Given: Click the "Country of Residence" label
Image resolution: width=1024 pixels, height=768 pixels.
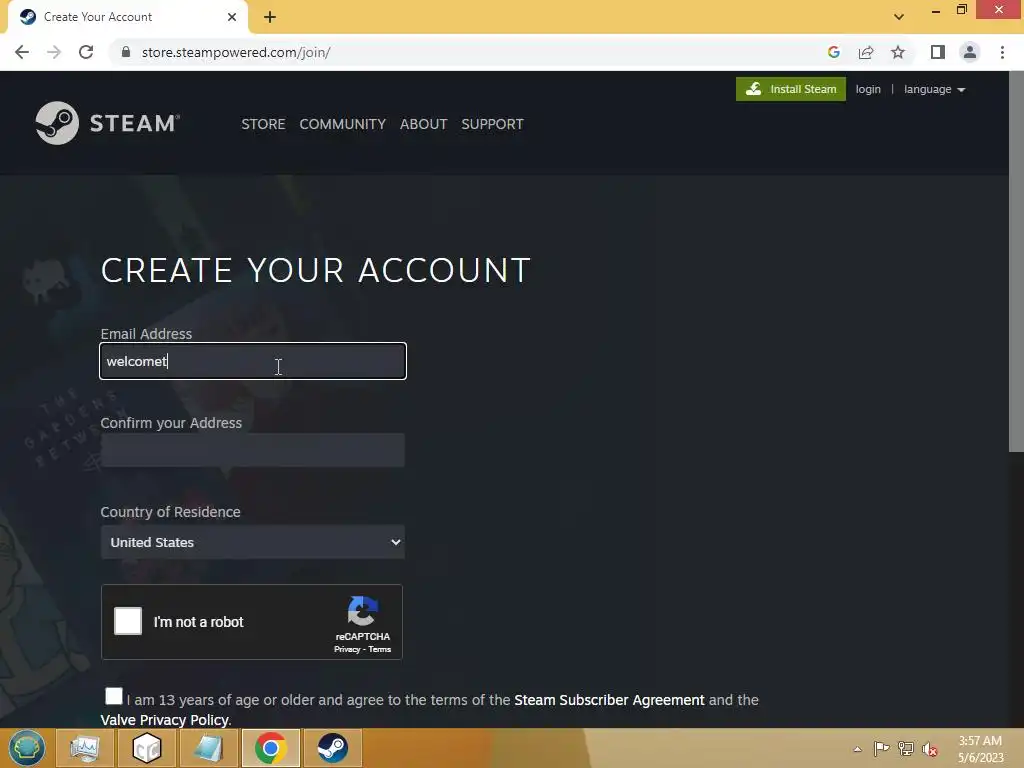Looking at the screenshot, I should coord(170,512).
